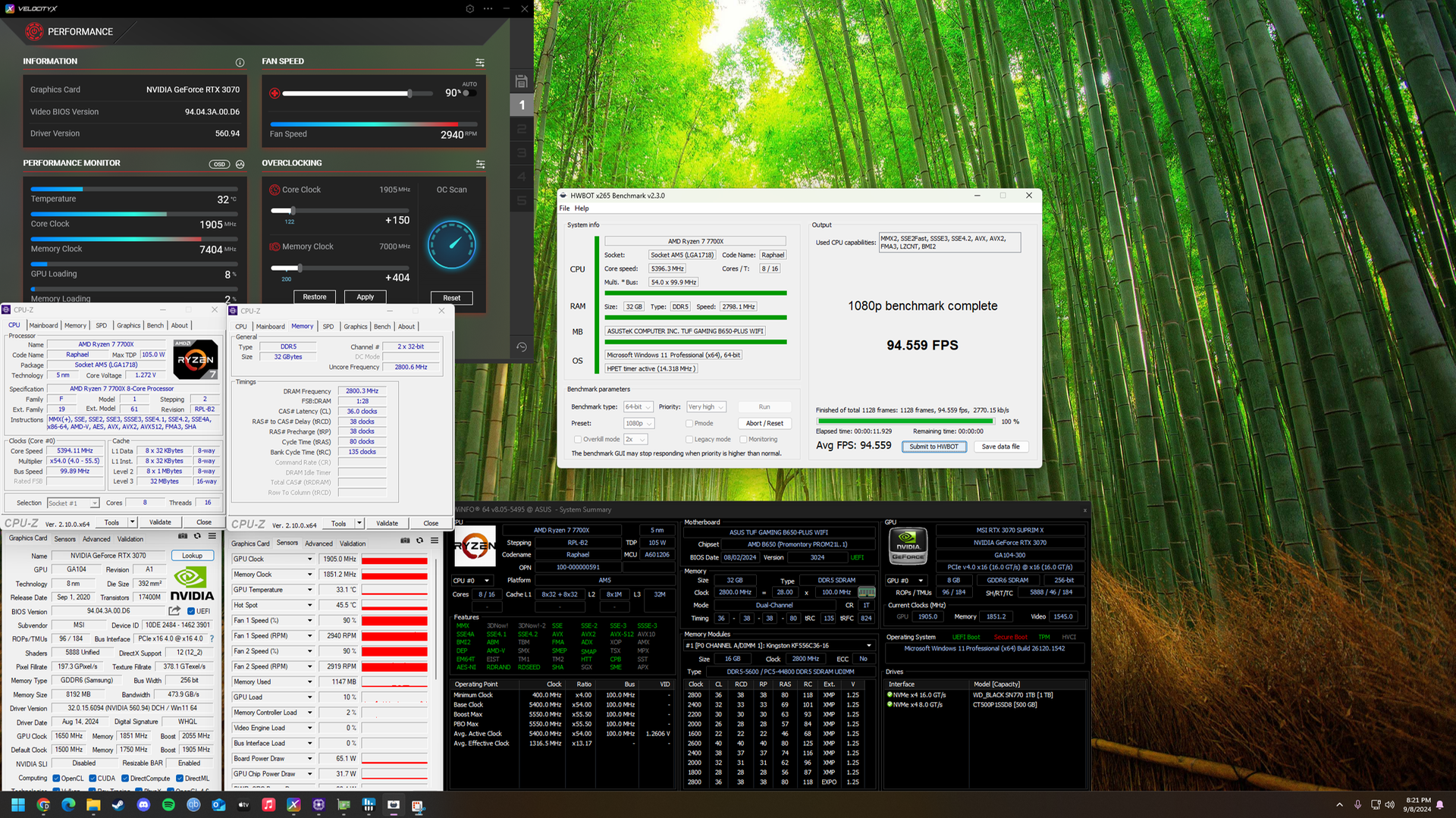Click system clock showing 8:21 PM
Viewport: 1456px width, 818px height.
pyautogui.click(x=1417, y=804)
